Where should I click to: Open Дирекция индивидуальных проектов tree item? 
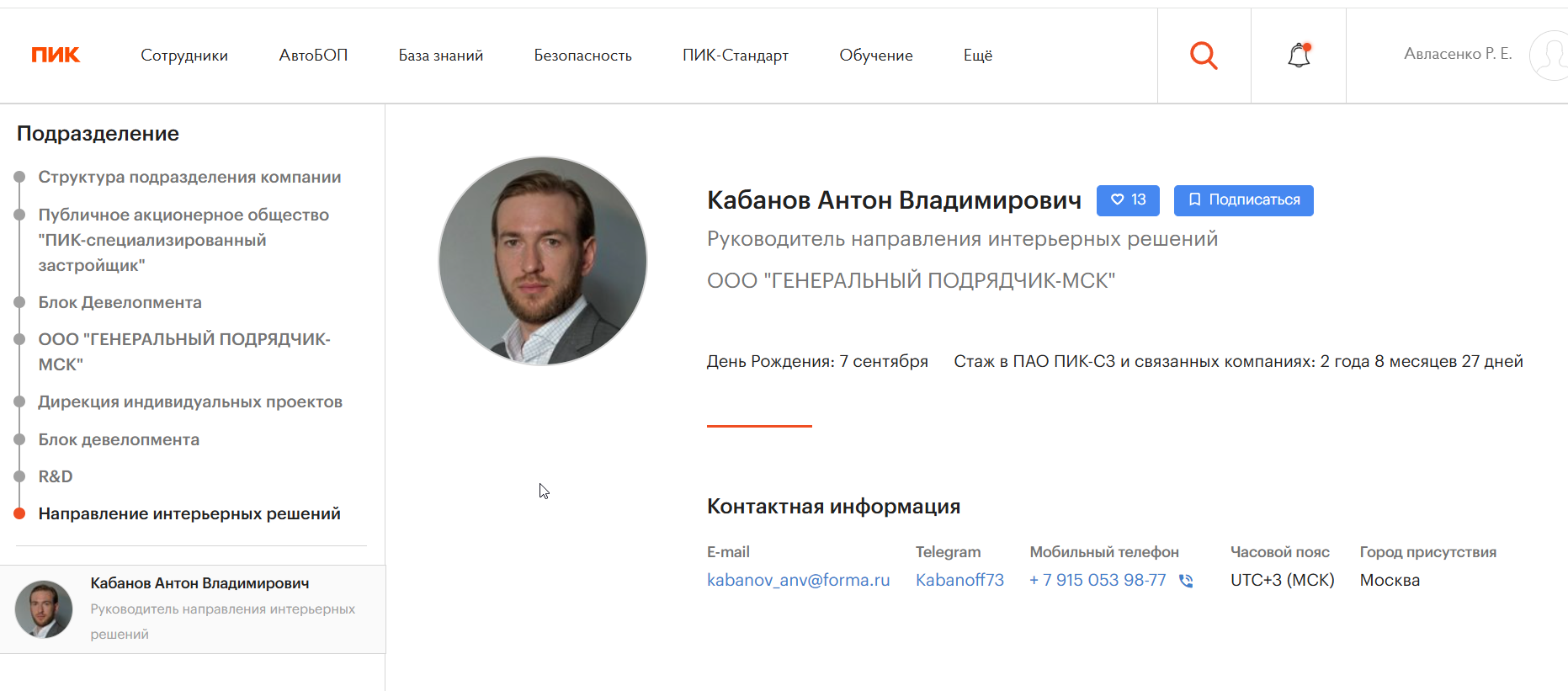pyautogui.click(x=190, y=401)
